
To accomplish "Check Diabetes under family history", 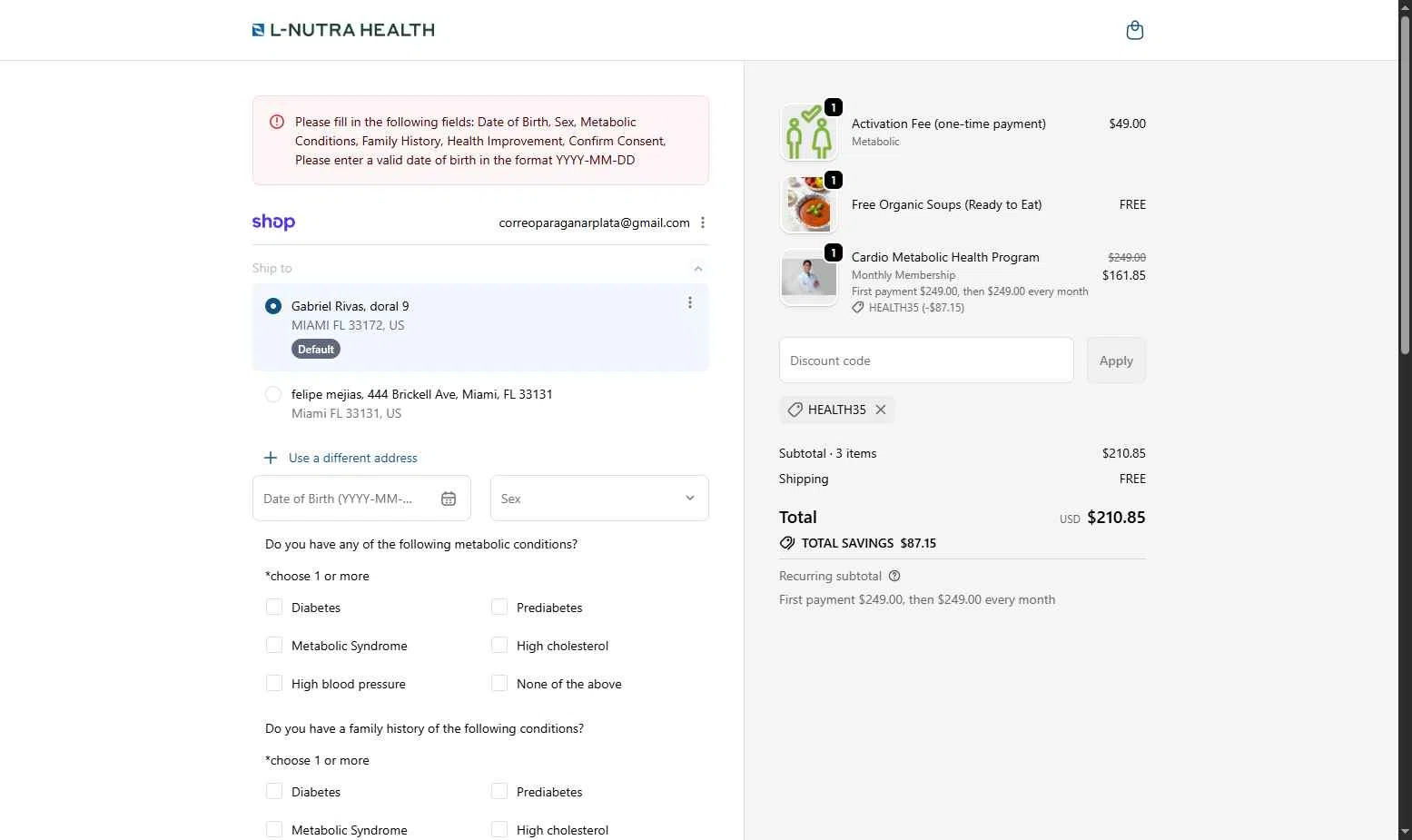I will (274, 791).
